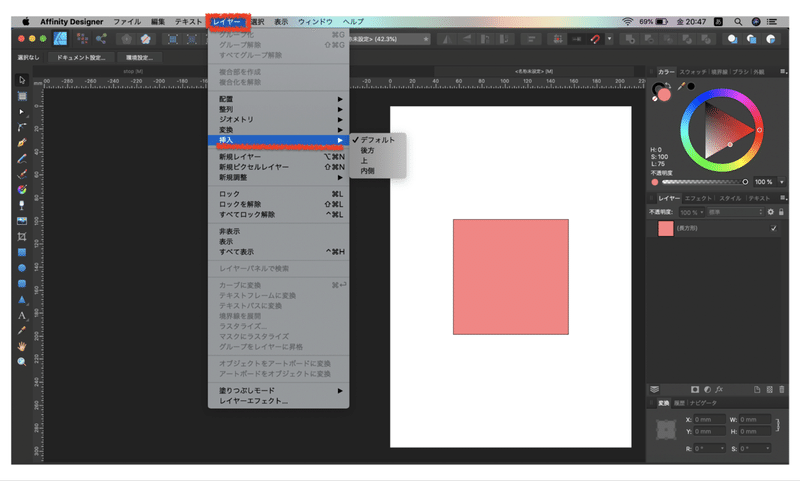This screenshot has height=481, width=800.
Task: Switch to the Pixel Persona
Action: (82, 39)
